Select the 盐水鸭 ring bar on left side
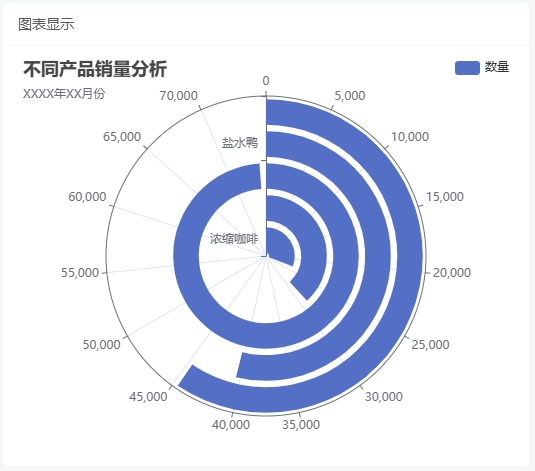535x471 pixels. 186,256
